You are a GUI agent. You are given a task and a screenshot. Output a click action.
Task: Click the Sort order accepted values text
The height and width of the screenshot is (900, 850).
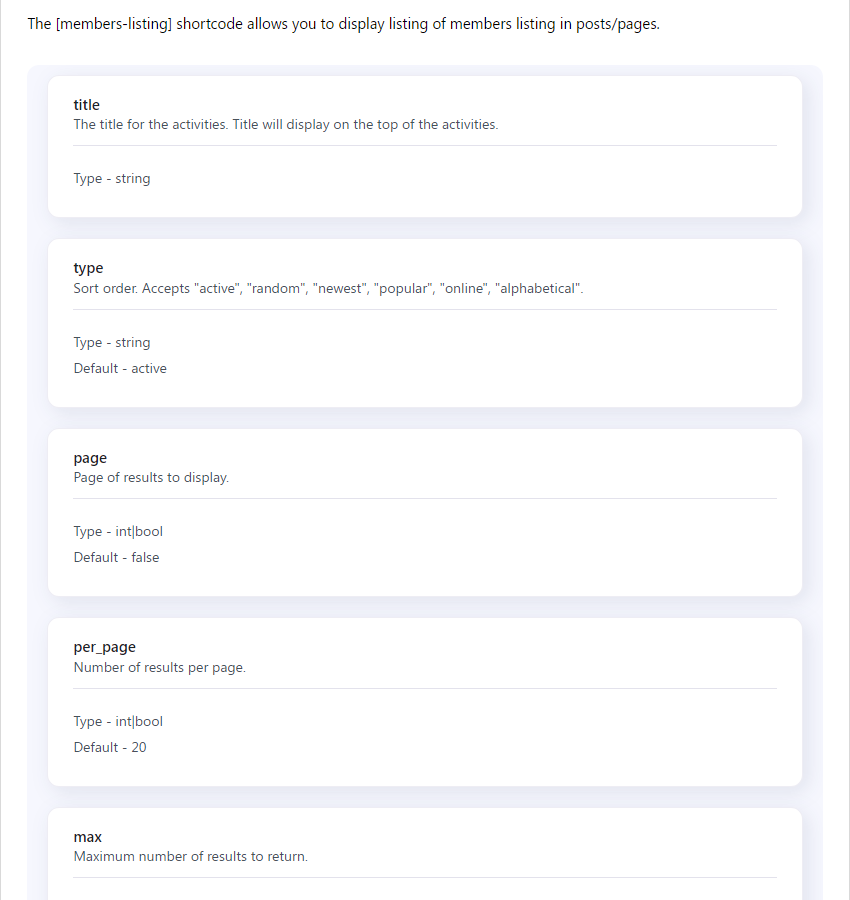(x=328, y=288)
